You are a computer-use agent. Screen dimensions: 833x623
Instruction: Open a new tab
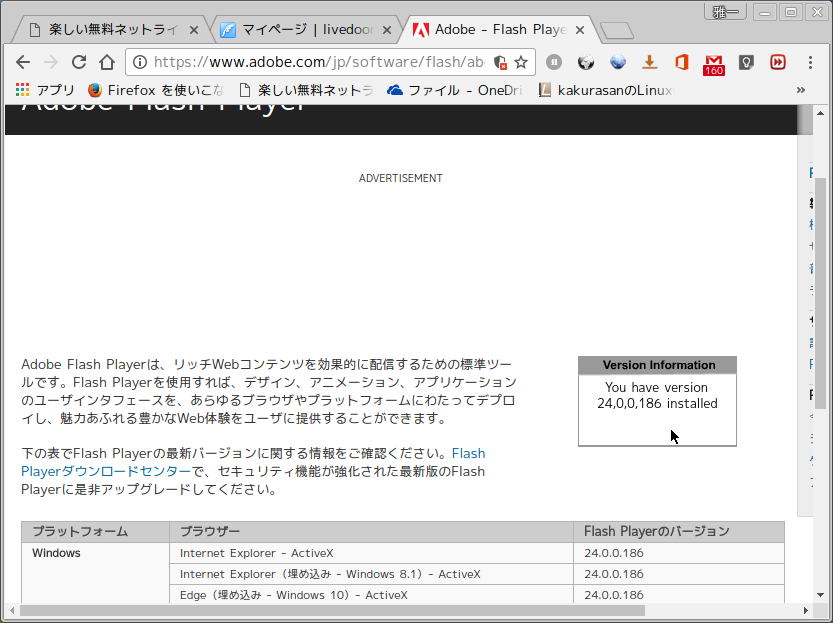coord(617,31)
